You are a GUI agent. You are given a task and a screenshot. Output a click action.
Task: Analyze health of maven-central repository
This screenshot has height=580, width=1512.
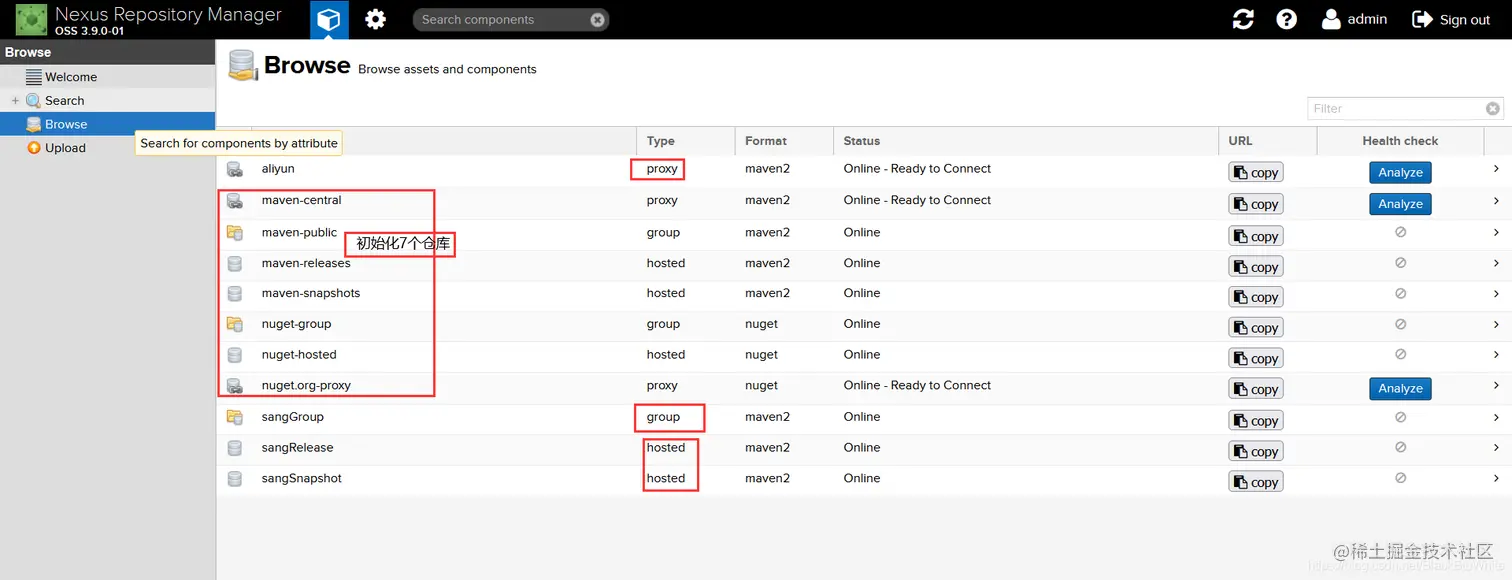click(x=1400, y=203)
